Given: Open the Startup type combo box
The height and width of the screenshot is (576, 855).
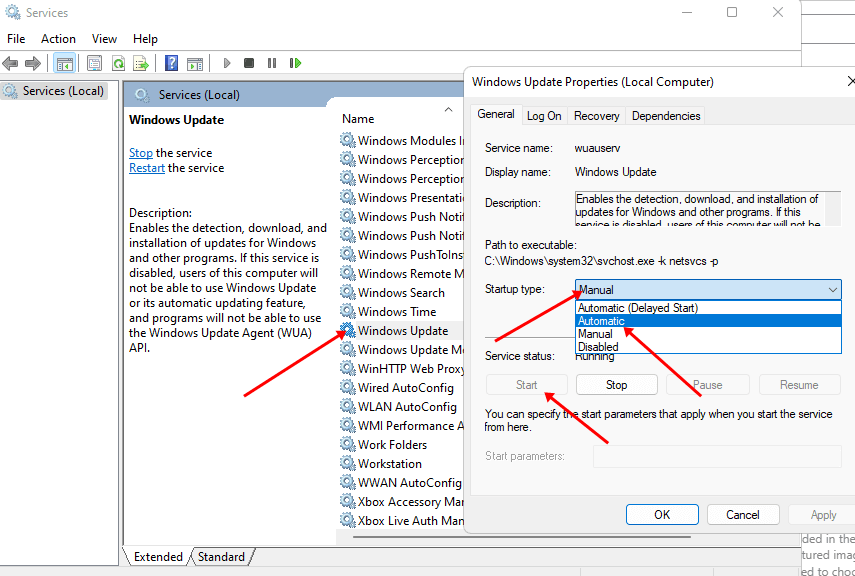Looking at the screenshot, I should [x=708, y=290].
